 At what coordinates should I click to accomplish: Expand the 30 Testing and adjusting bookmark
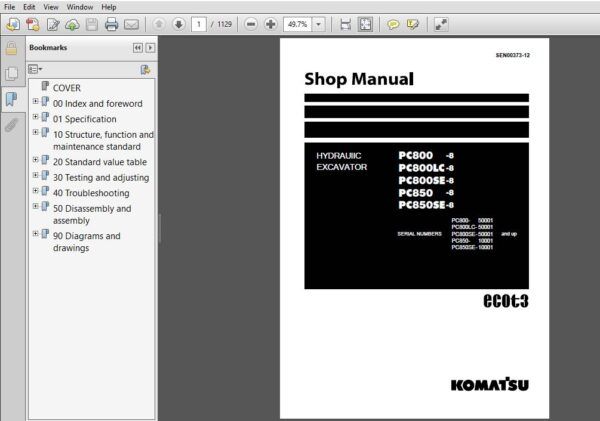[36, 175]
